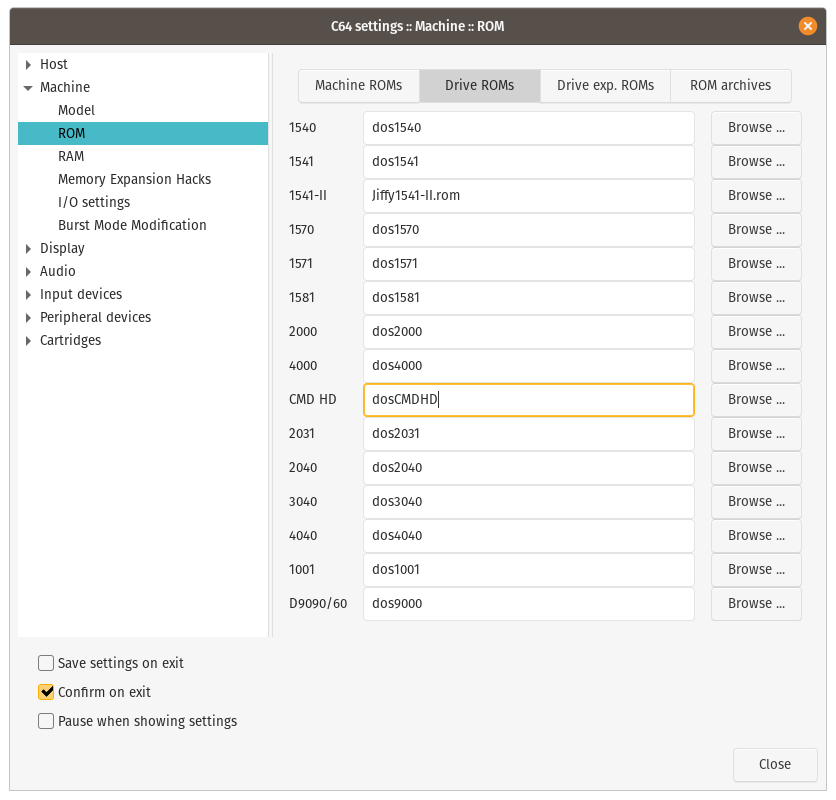Image resolution: width=836 pixels, height=800 pixels.
Task: Expand the Peripheral devices tree node
Action: tap(28, 317)
